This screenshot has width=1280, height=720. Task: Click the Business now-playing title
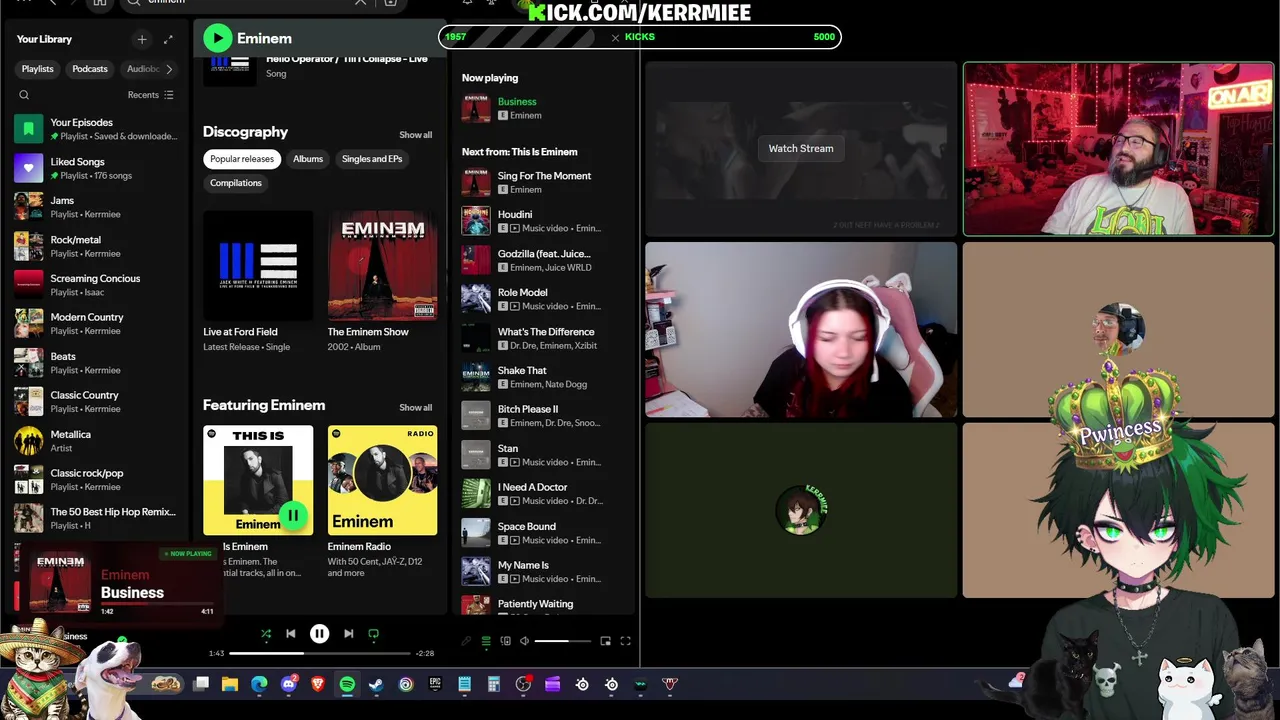517,102
